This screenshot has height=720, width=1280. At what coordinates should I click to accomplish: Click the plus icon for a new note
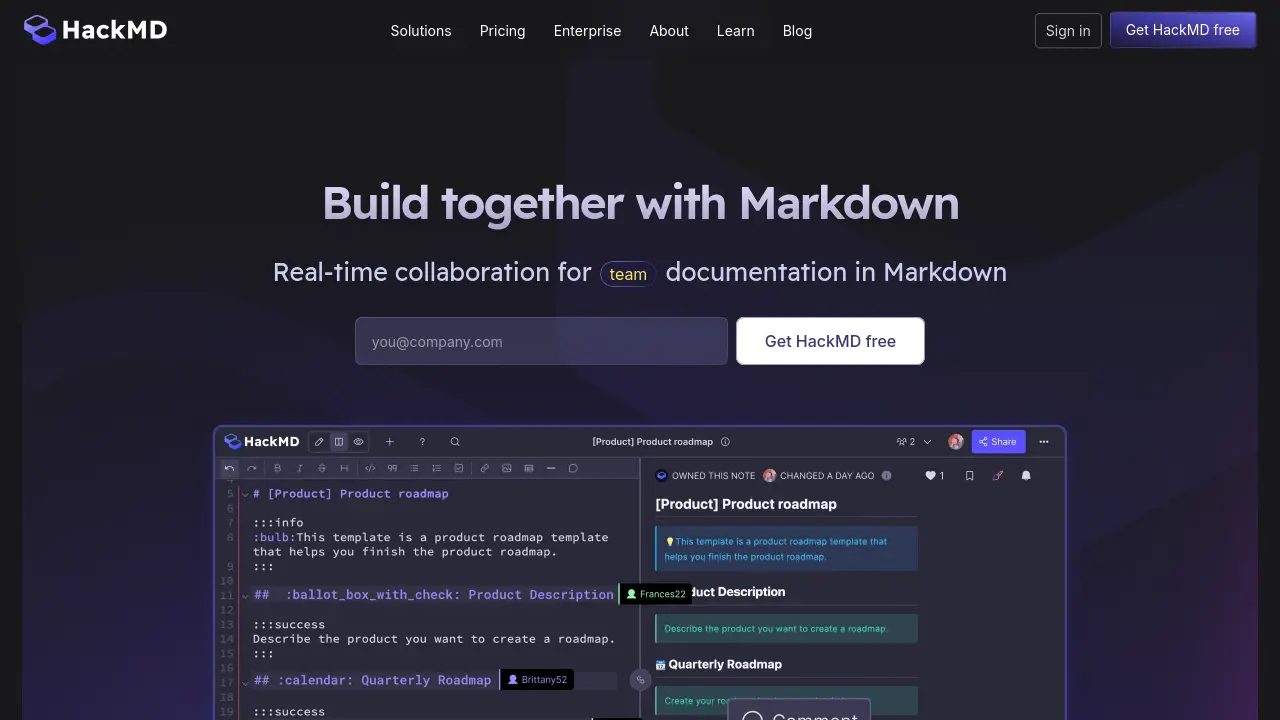click(x=390, y=442)
